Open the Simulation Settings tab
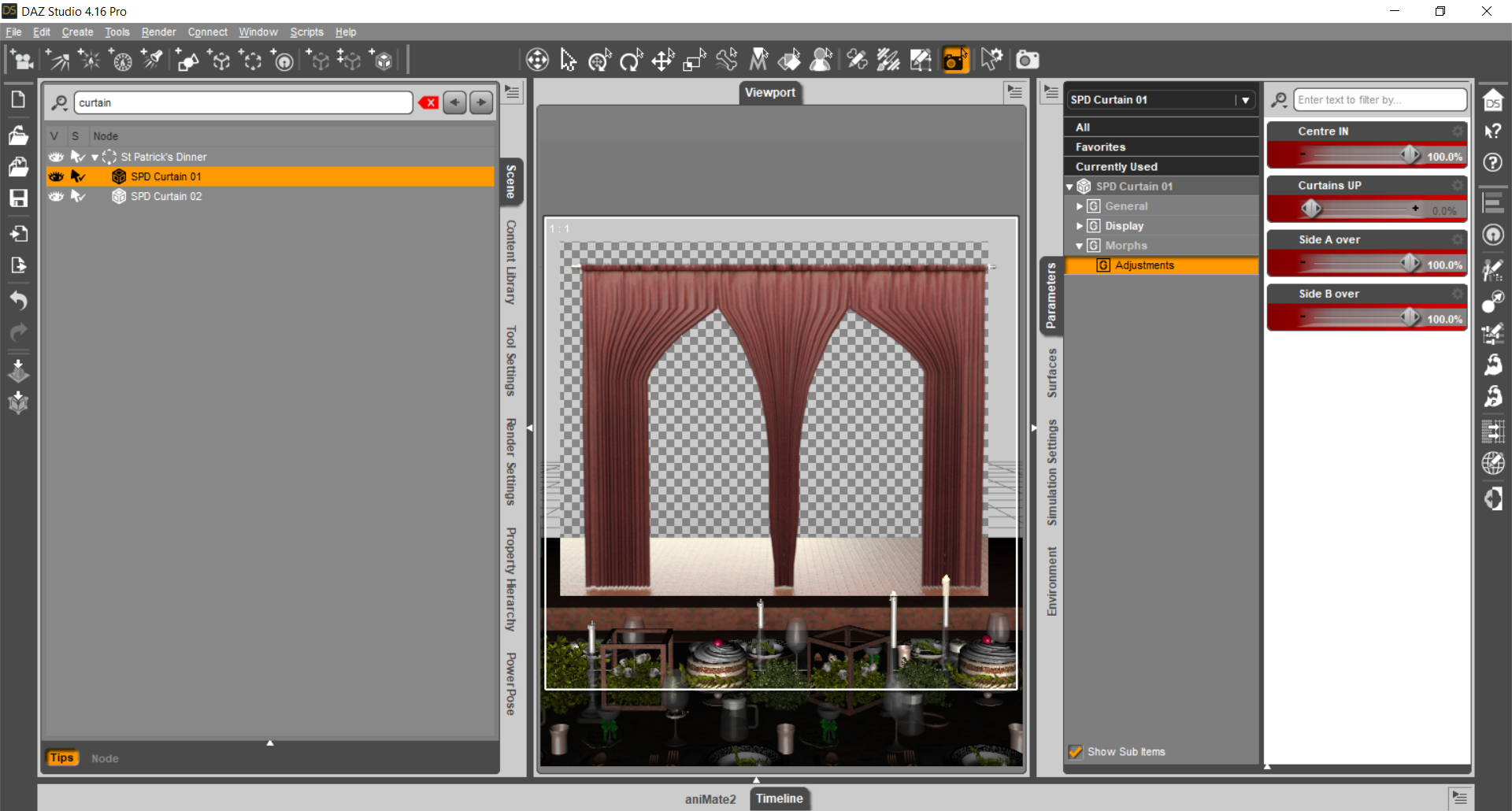Screen dimensions: 1512x811 tap(1051, 472)
